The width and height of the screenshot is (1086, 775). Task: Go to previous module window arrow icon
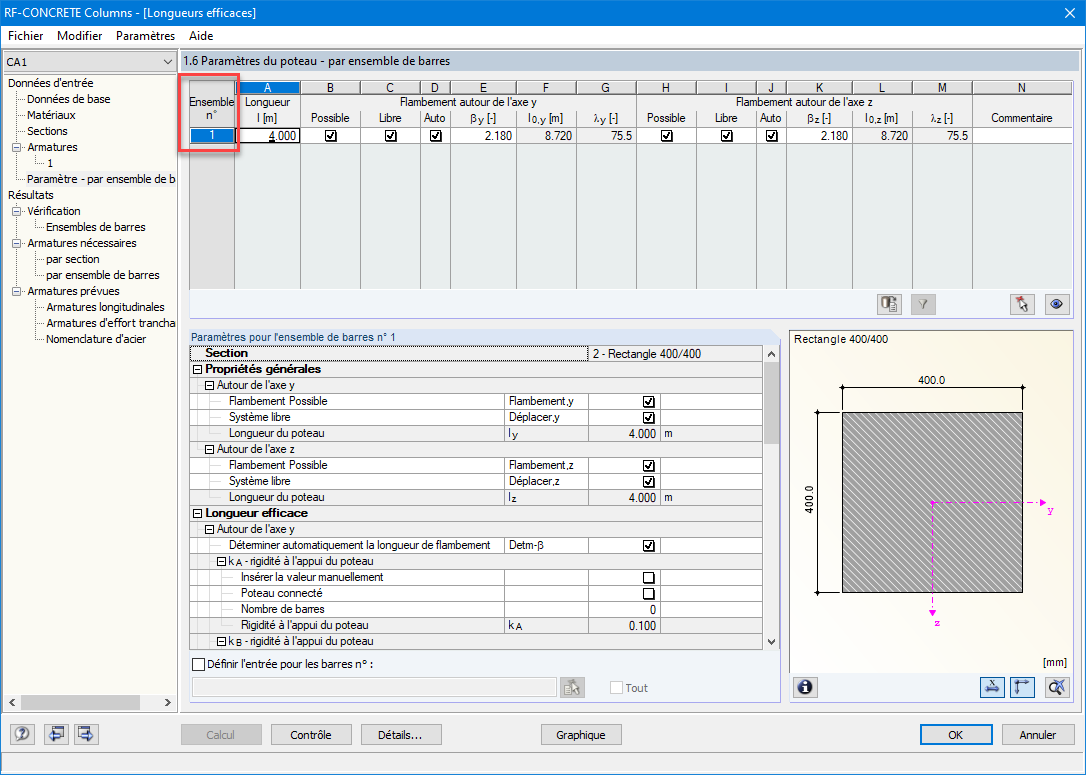(56, 734)
